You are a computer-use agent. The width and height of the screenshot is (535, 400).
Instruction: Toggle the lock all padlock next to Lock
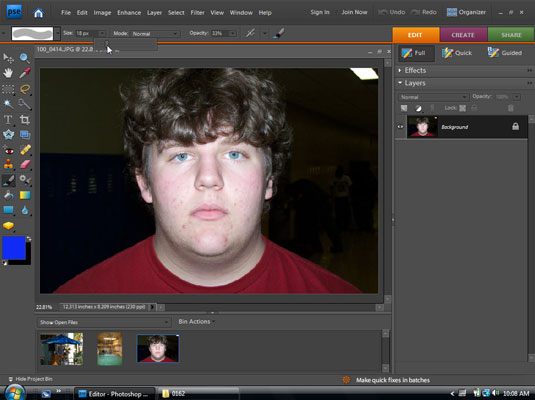474,108
